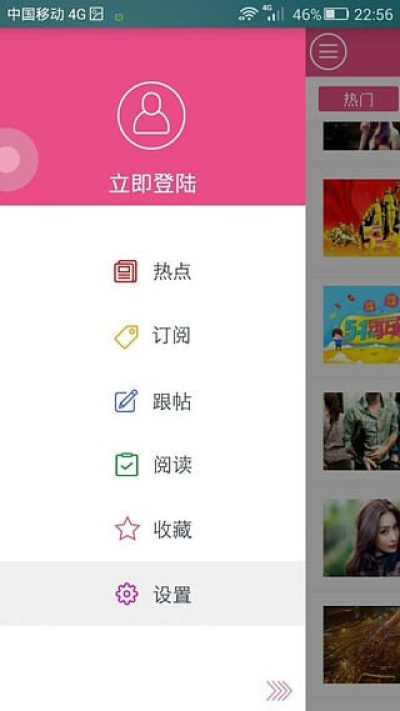Image resolution: width=400 pixels, height=711 pixels.
Task: Toggle the hamburger menu button
Action: 328,52
